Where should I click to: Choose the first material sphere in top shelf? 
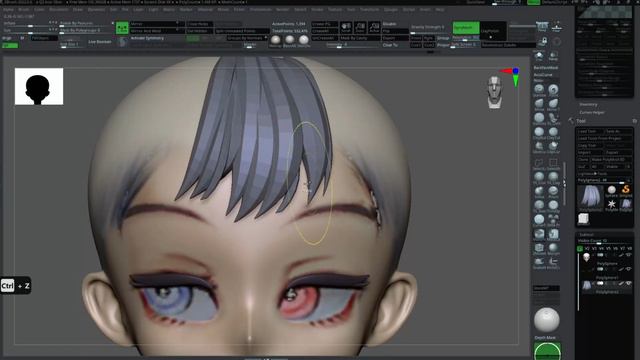click(x=276, y=40)
